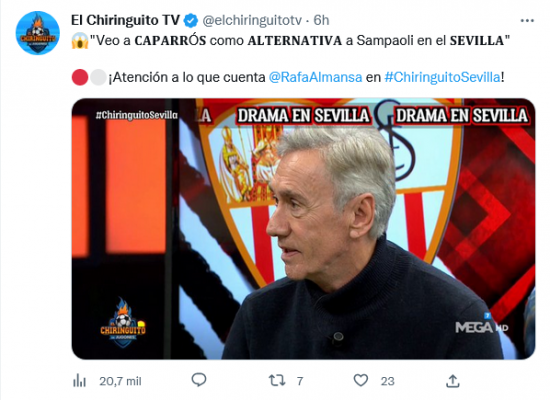This screenshot has width=550, height=400.
Task: Open the 6h timestamp permalink
Action: (321, 20)
